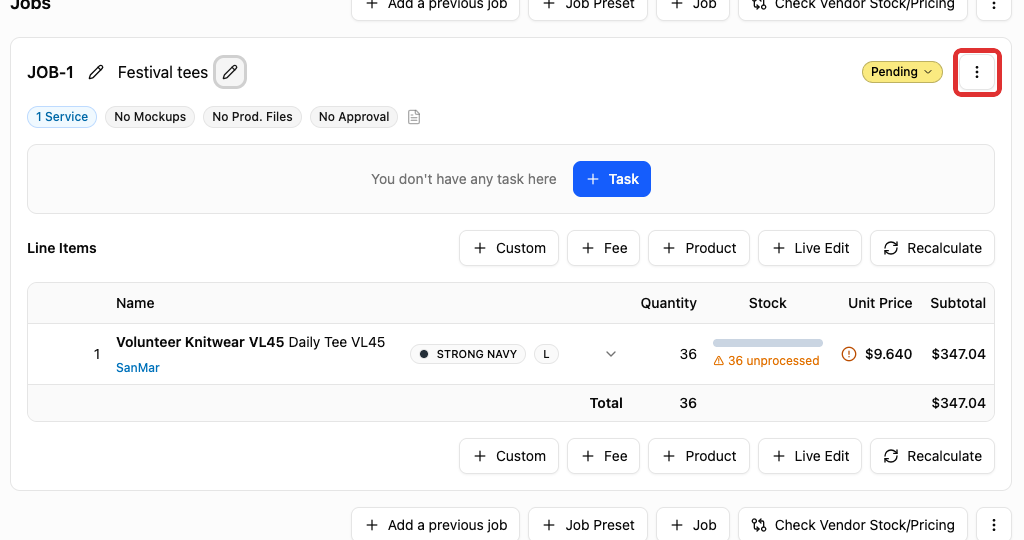Image resolution: width=1024 pixels, height=540 pixels.
Task: Click the row number 1 in line items
Action: pos(97,354)
